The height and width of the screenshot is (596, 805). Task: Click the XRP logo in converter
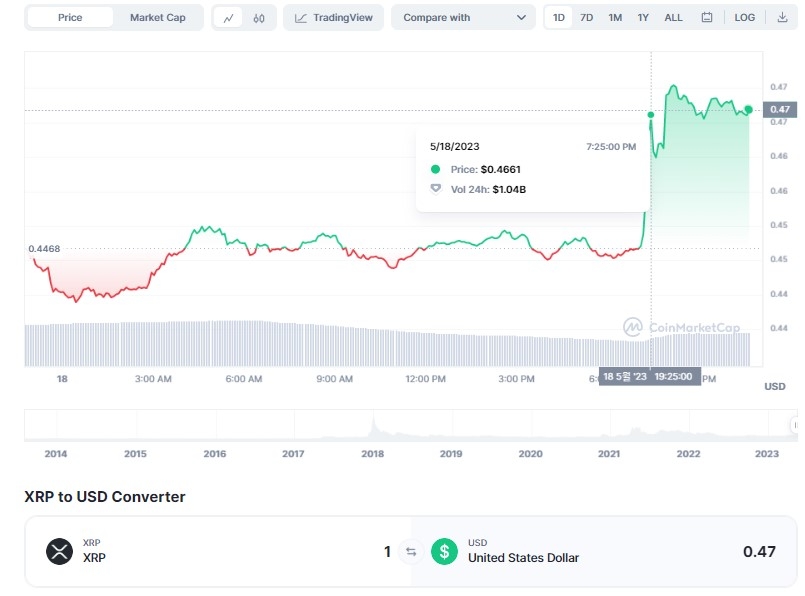coord(60,551)
